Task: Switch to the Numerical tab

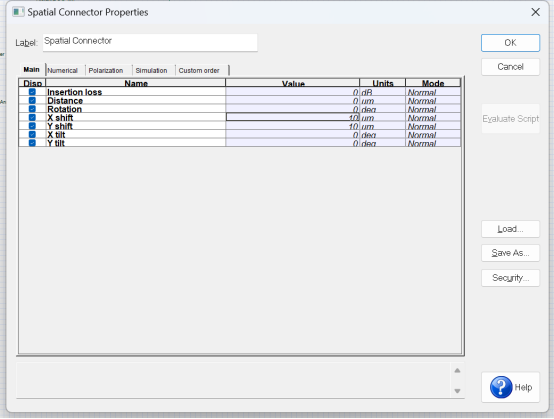Action: pos(63,70)
